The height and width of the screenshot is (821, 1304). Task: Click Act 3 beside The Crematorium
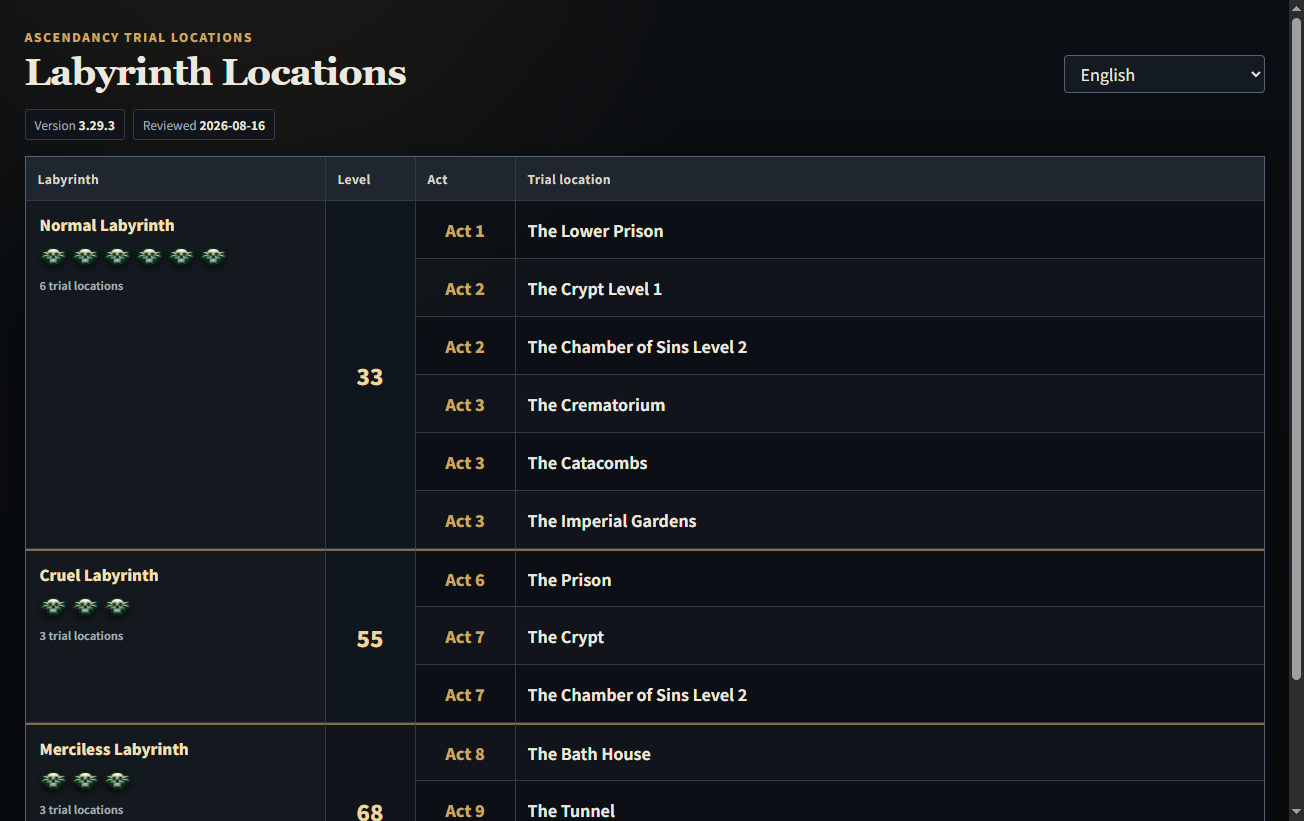click(465, 405)
